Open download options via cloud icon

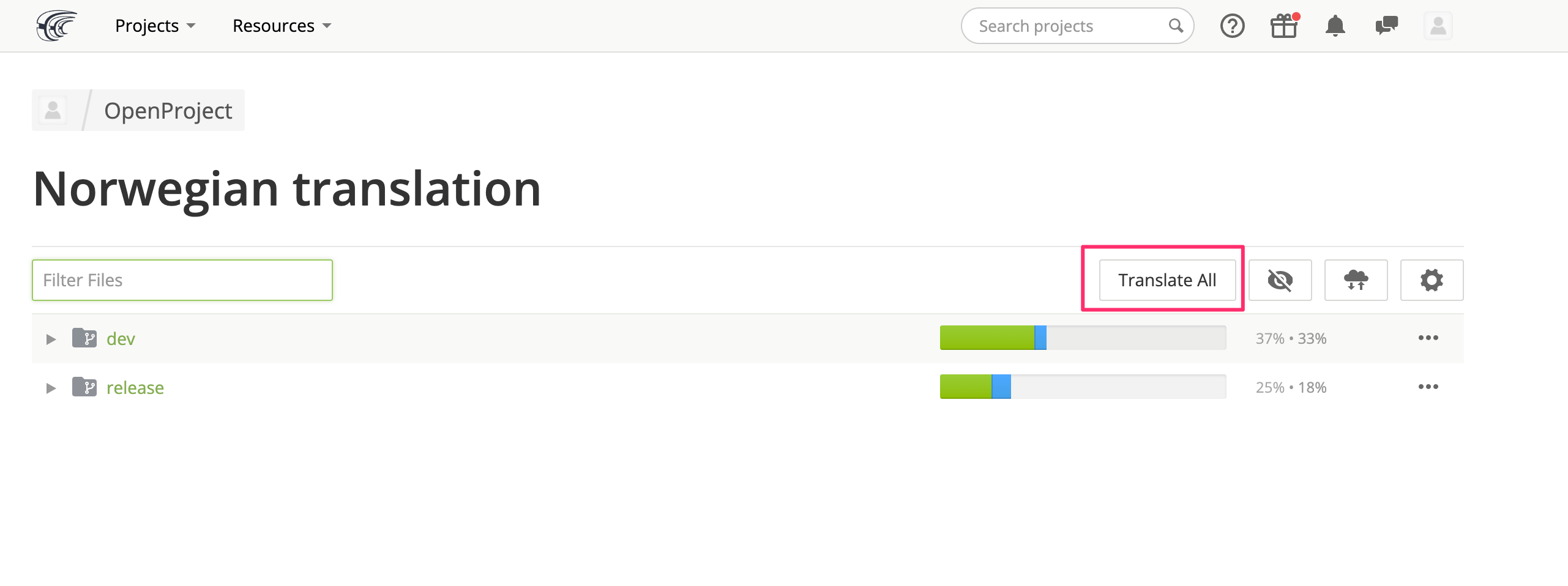1356,280
